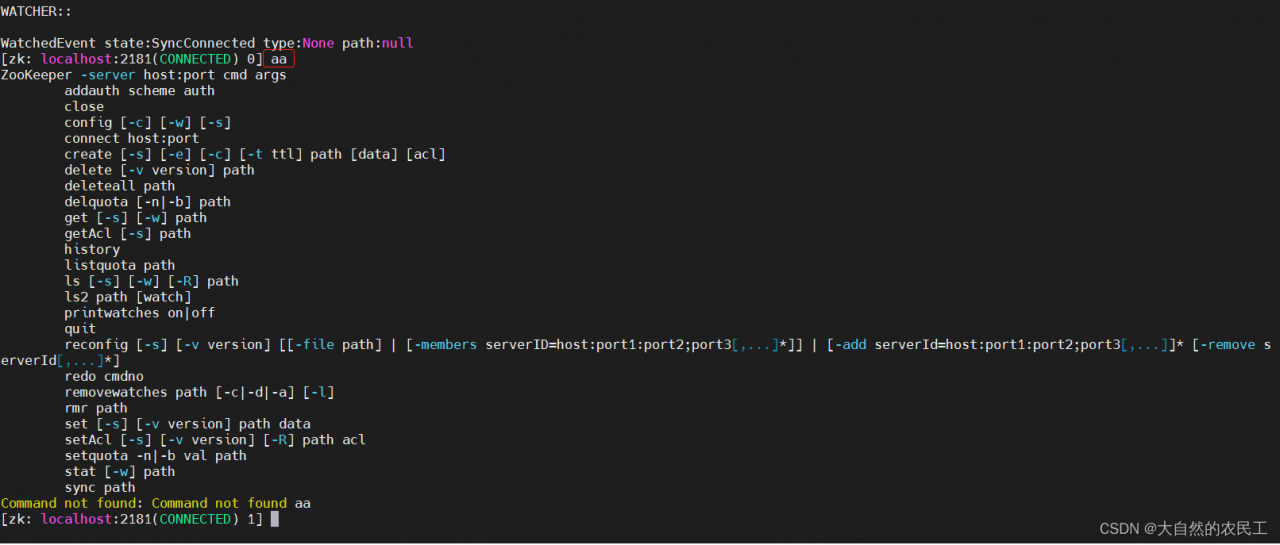Click the 'addauth scheme auth' help line
The width and height of the screenshot is (1280, 545).
click(x=140, y=91)
